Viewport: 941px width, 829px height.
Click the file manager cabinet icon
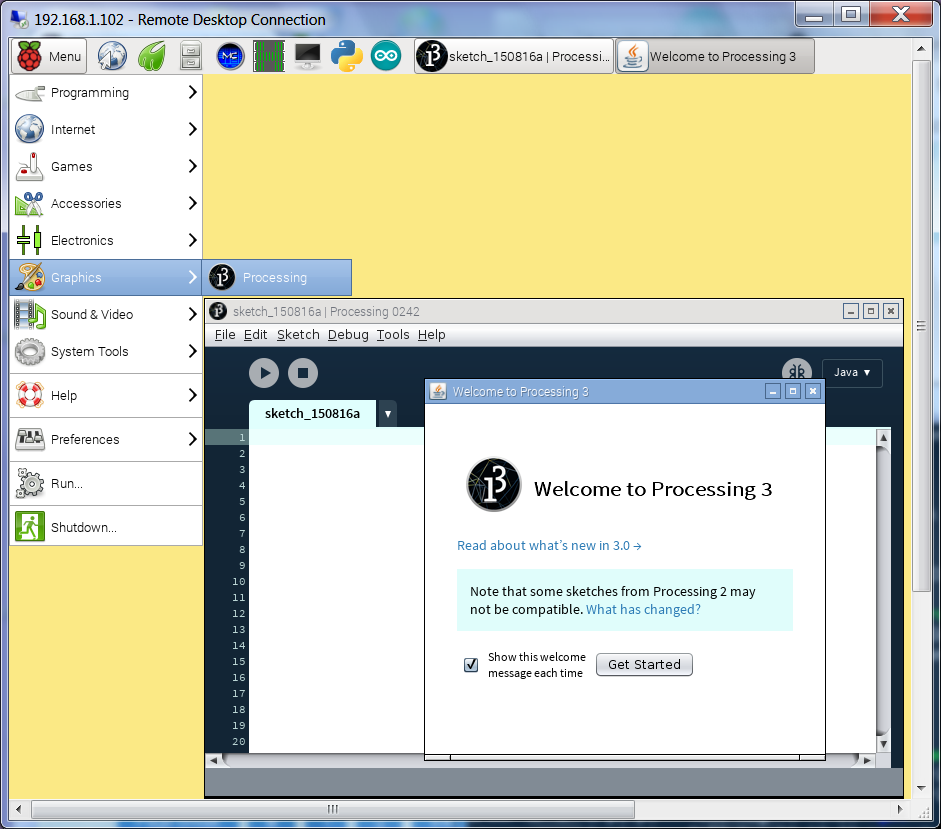coord(191,57)
